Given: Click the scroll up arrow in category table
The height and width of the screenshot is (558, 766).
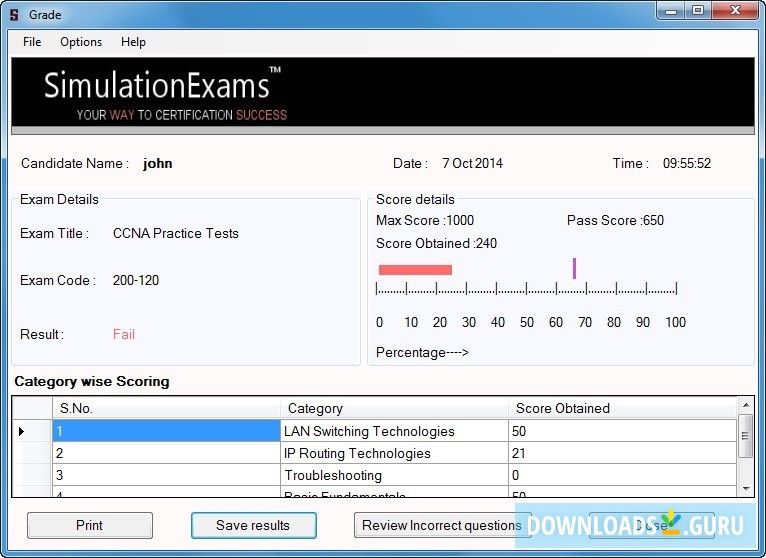Looking at the screenshot, I should coord(745,405).
